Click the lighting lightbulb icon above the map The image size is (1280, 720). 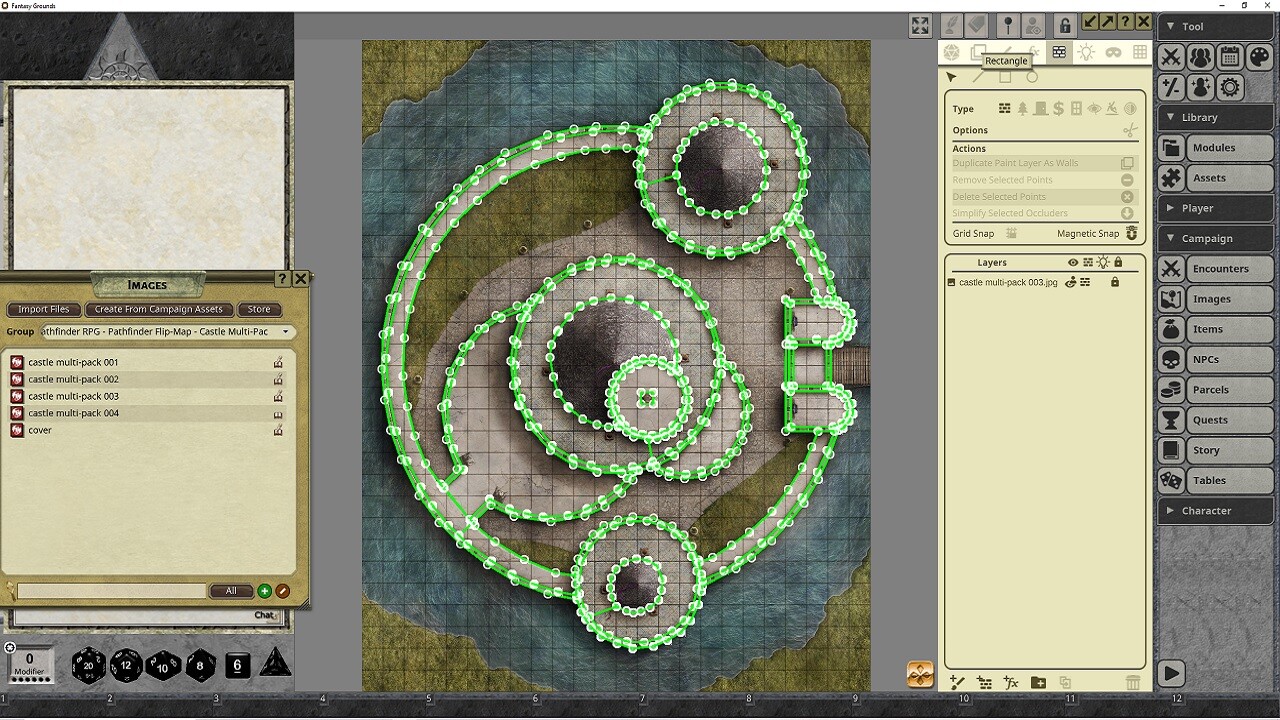pyautogui.click(x=1086, y=52)
